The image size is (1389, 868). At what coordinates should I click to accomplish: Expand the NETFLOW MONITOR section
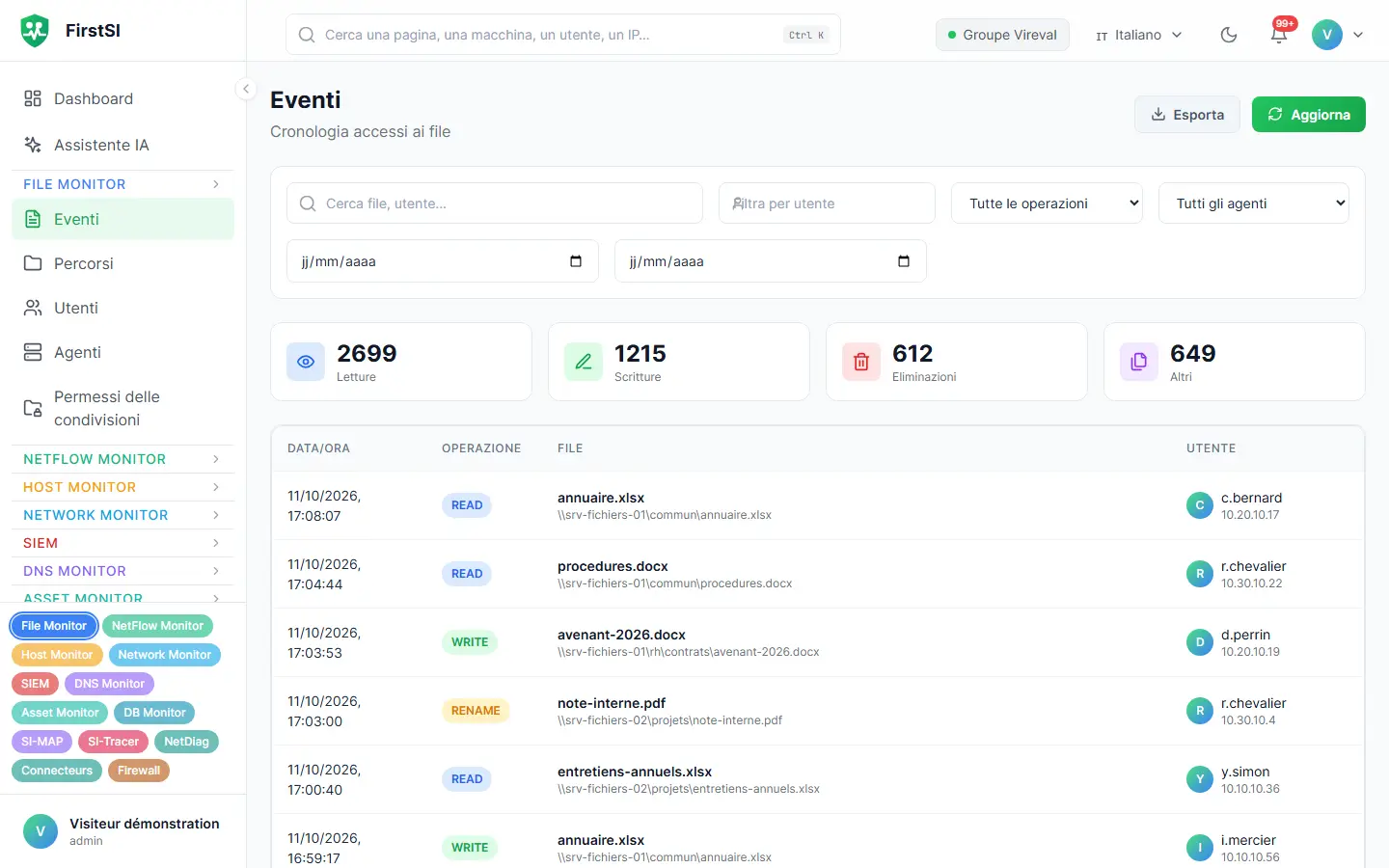tap(123, 459)
